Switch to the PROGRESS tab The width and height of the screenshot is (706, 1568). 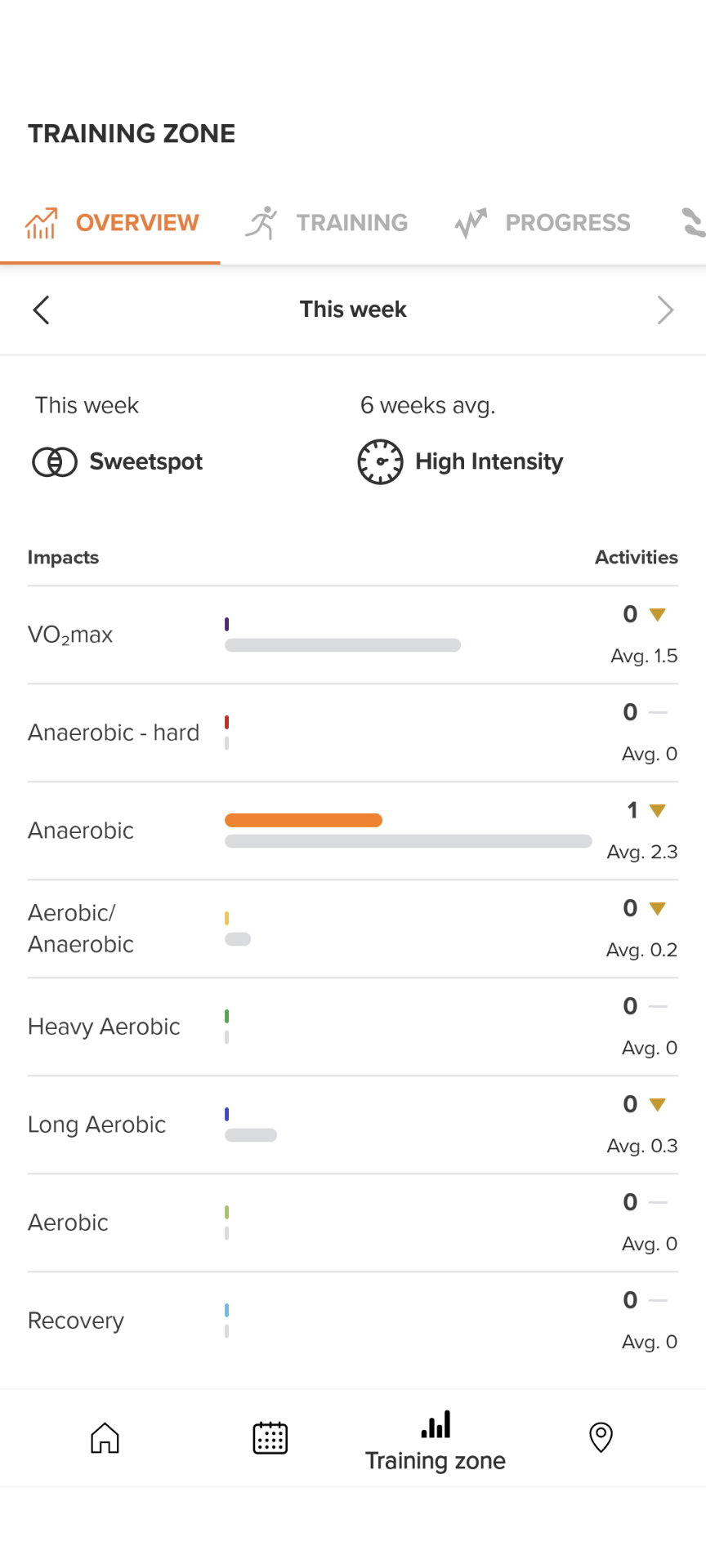point(567,223)
